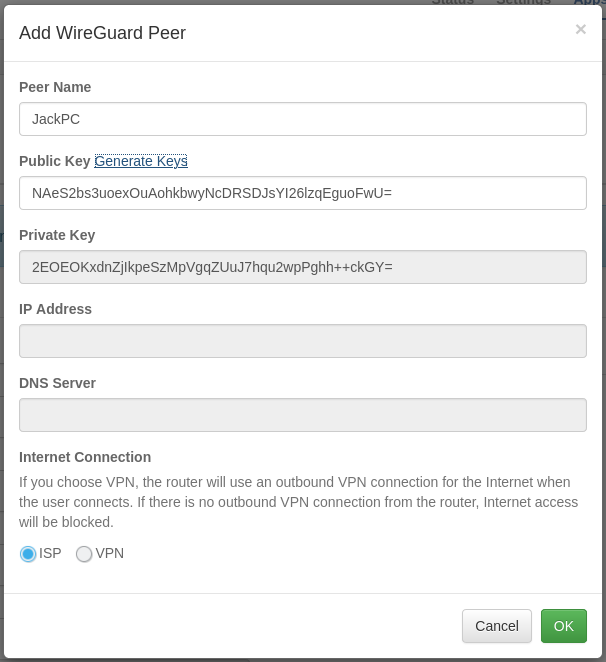Click the 'Public Key' label text
606x662 pixels.
[x=55, y=161]
